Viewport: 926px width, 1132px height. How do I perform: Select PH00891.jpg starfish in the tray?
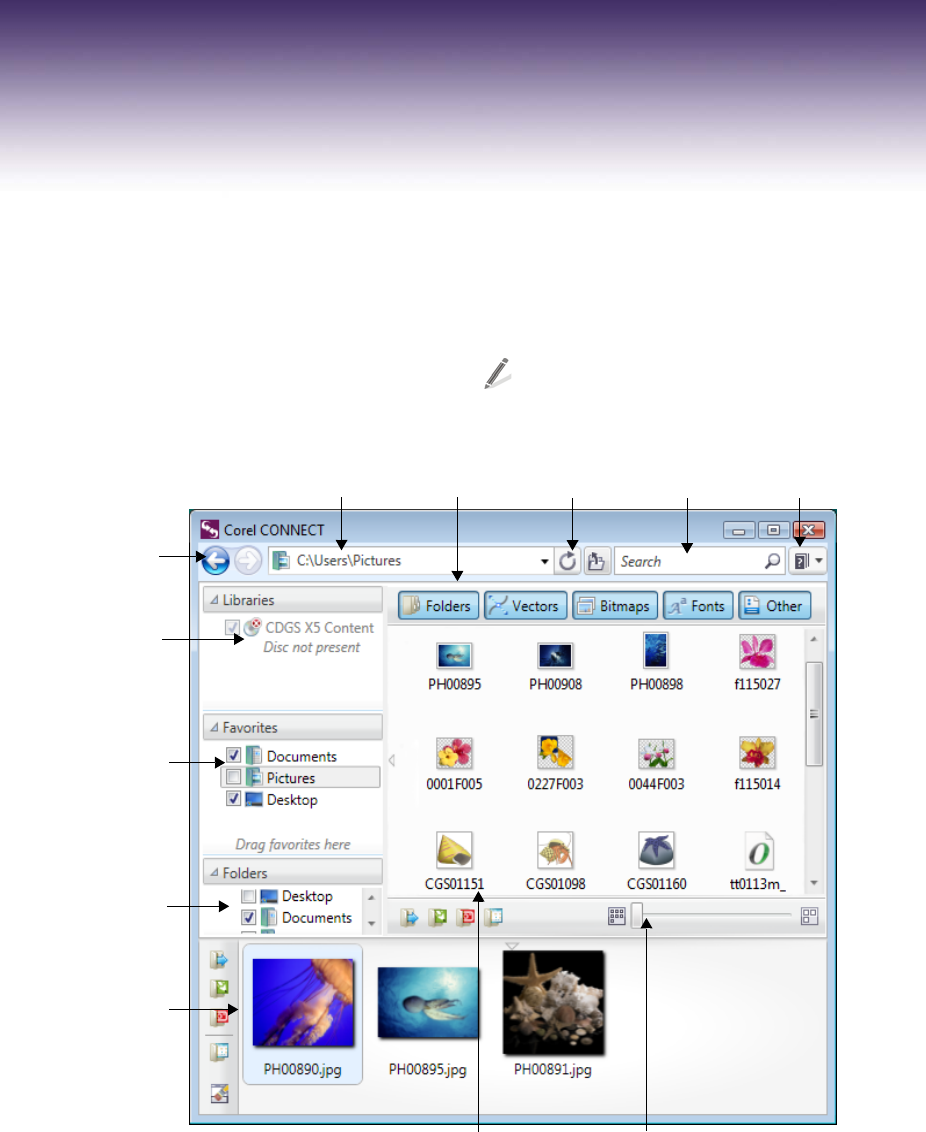pyautogui.click(x=554, y=1003)
